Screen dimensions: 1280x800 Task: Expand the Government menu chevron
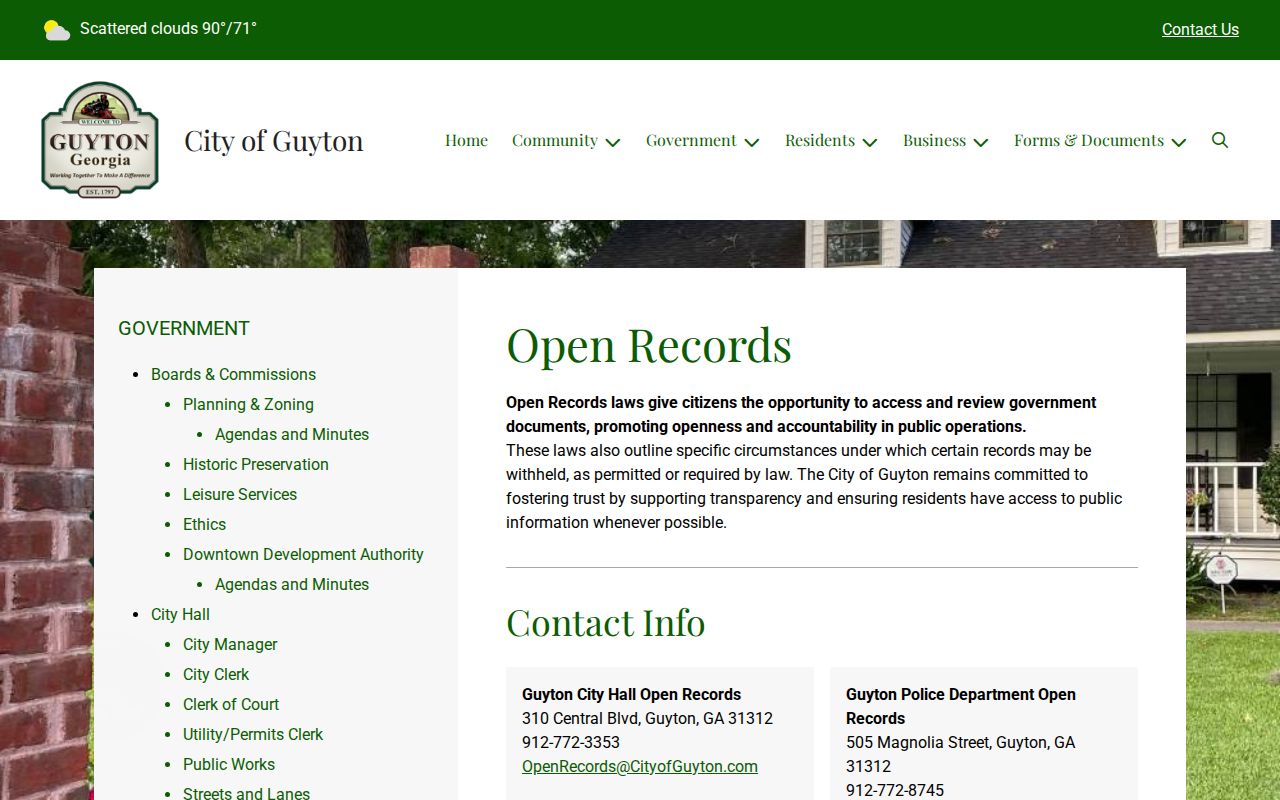(752, 142)
